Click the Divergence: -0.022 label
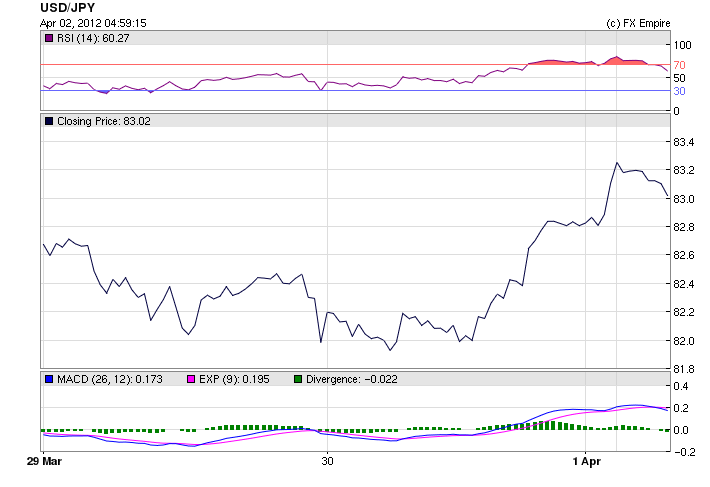Image resolution: width=710 pixels, height=487 pixels. point(352,379)
